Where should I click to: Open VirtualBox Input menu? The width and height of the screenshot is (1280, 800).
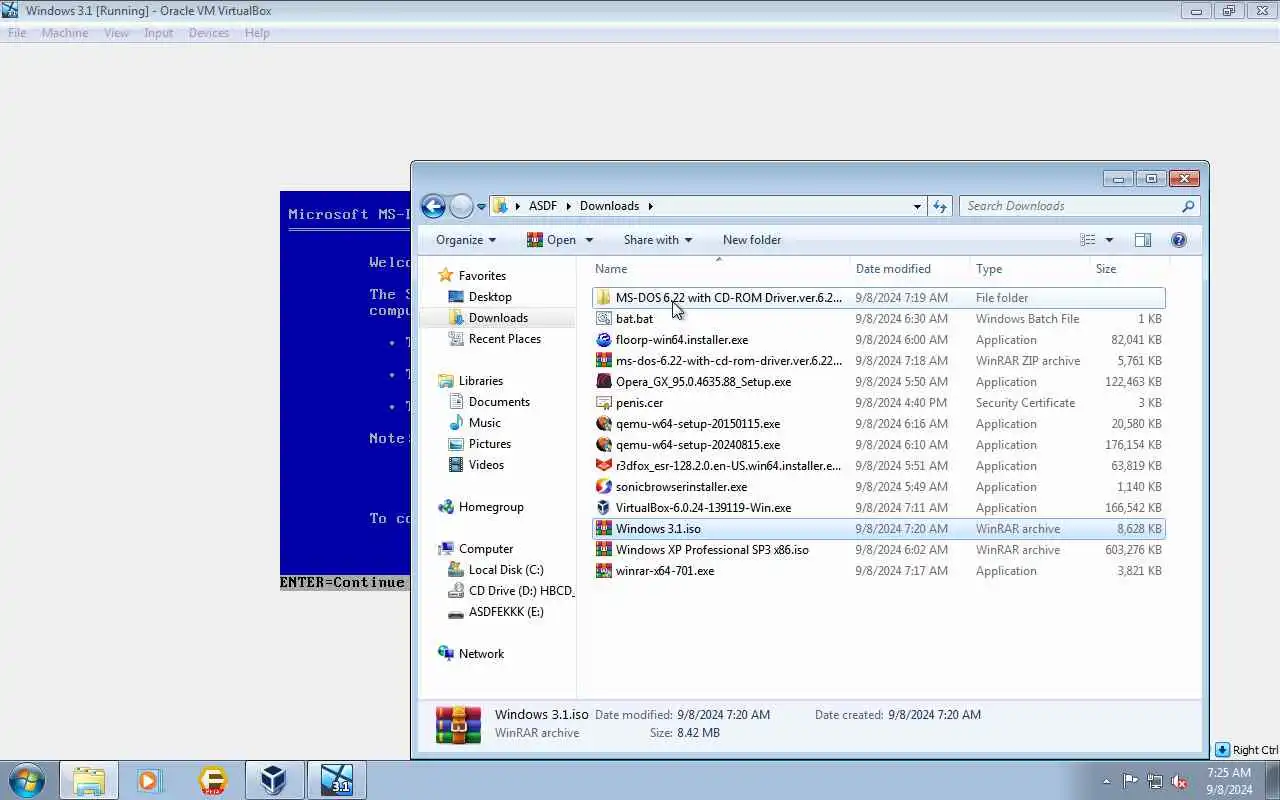[x=158, y=33]
